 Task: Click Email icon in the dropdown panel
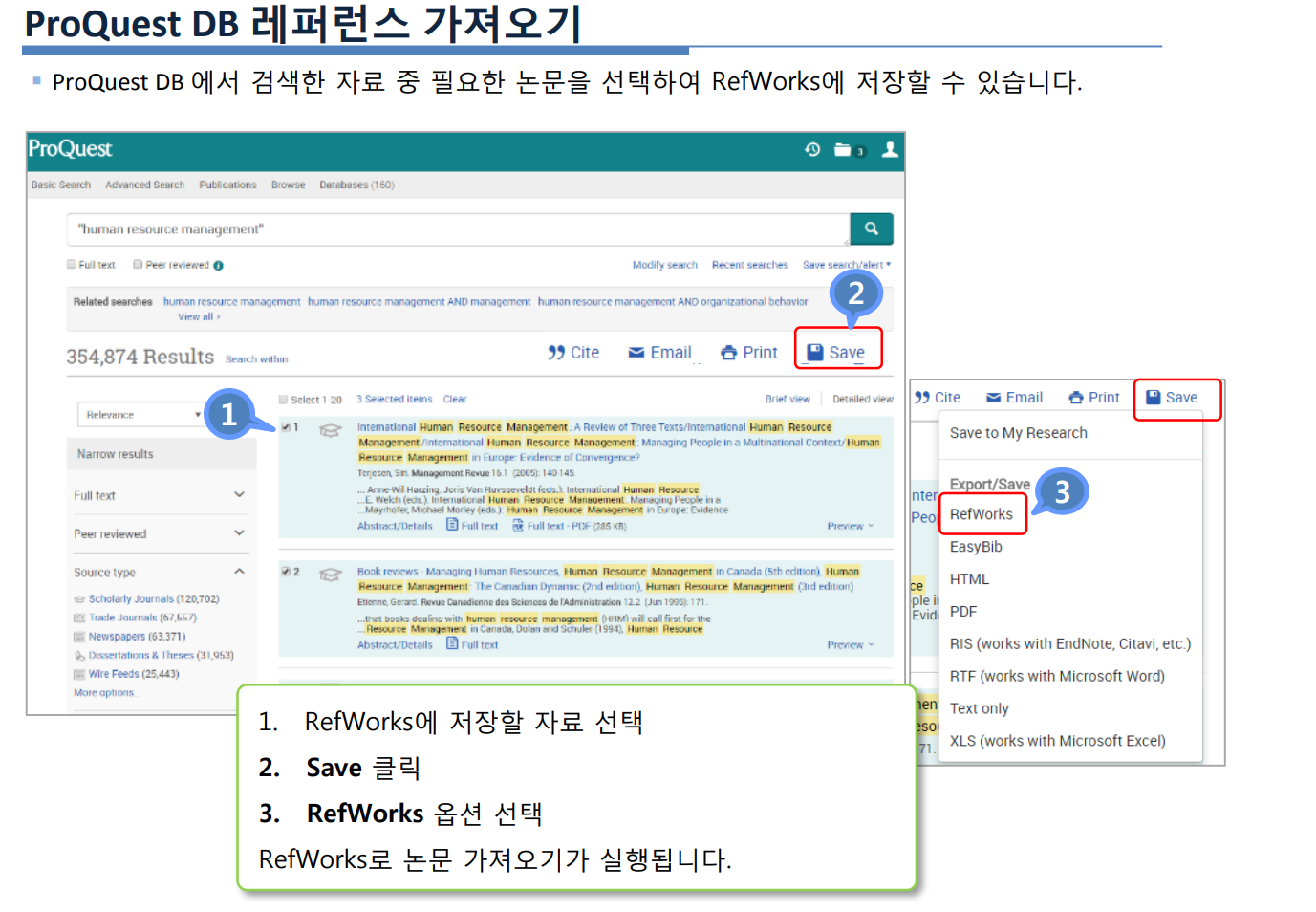tap(994, 398)
